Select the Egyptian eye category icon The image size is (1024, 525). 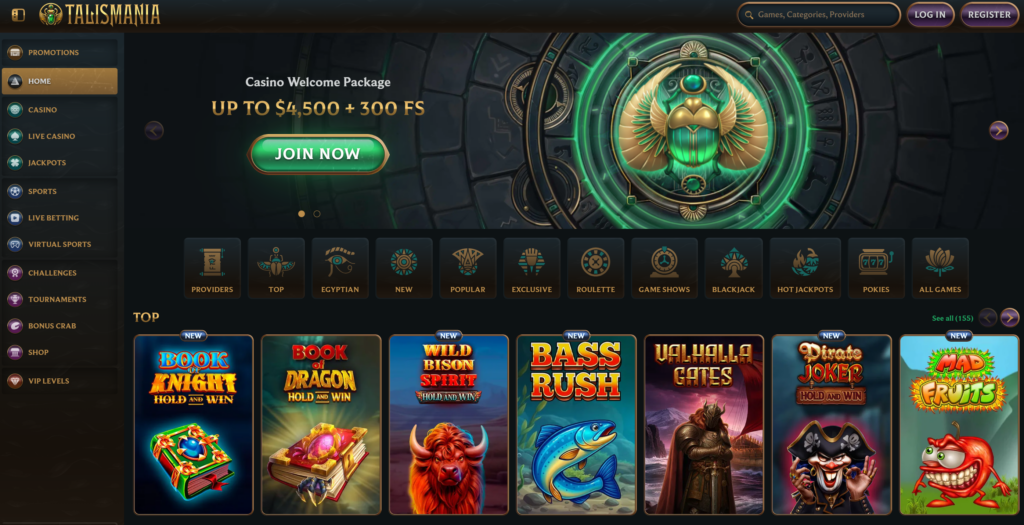coord(340,268)
